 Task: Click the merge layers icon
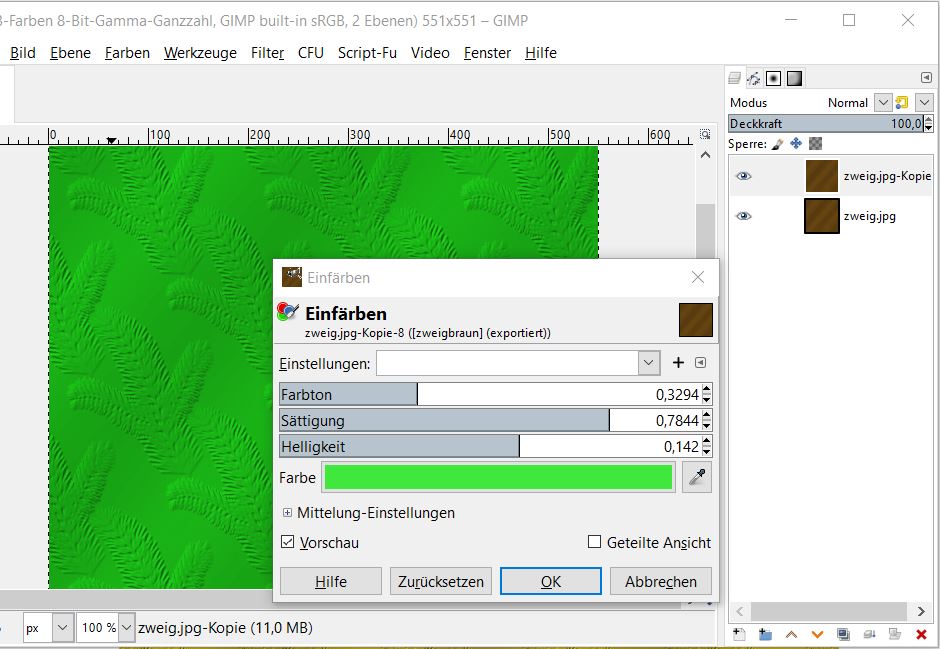(x=895, y=634)
